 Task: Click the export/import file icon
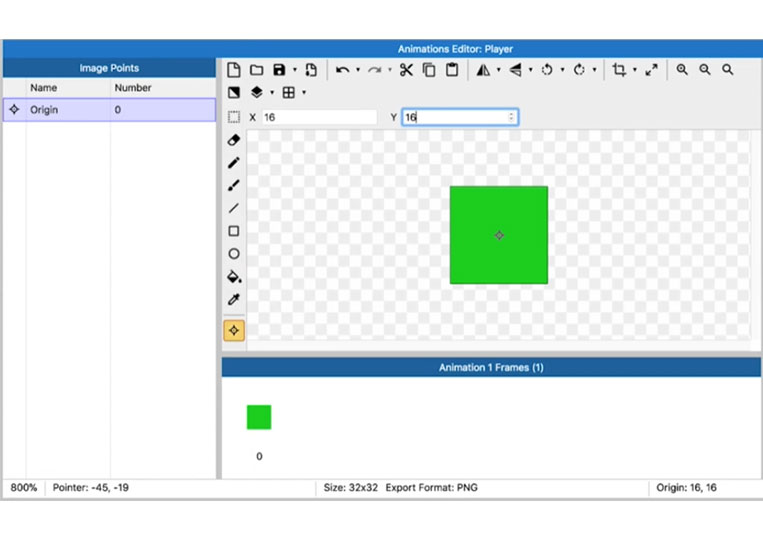point(311,70)
